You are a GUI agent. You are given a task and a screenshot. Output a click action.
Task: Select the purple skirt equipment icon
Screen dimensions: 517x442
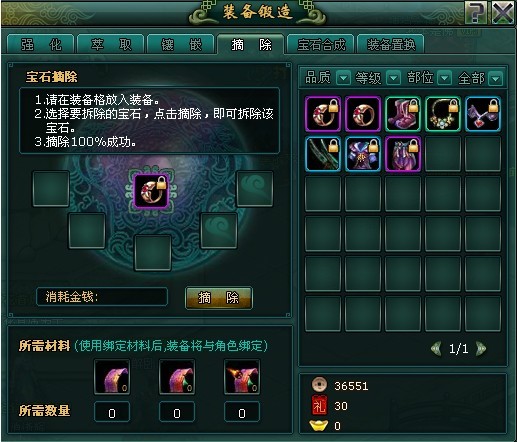(403, 154)
